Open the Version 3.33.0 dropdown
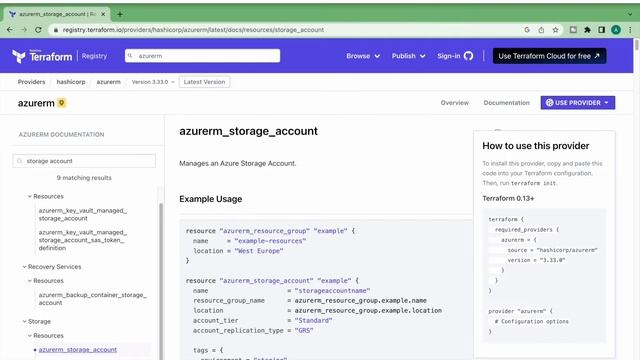Image resolution: width=640 pixels, height=360 pixels. 153,82
